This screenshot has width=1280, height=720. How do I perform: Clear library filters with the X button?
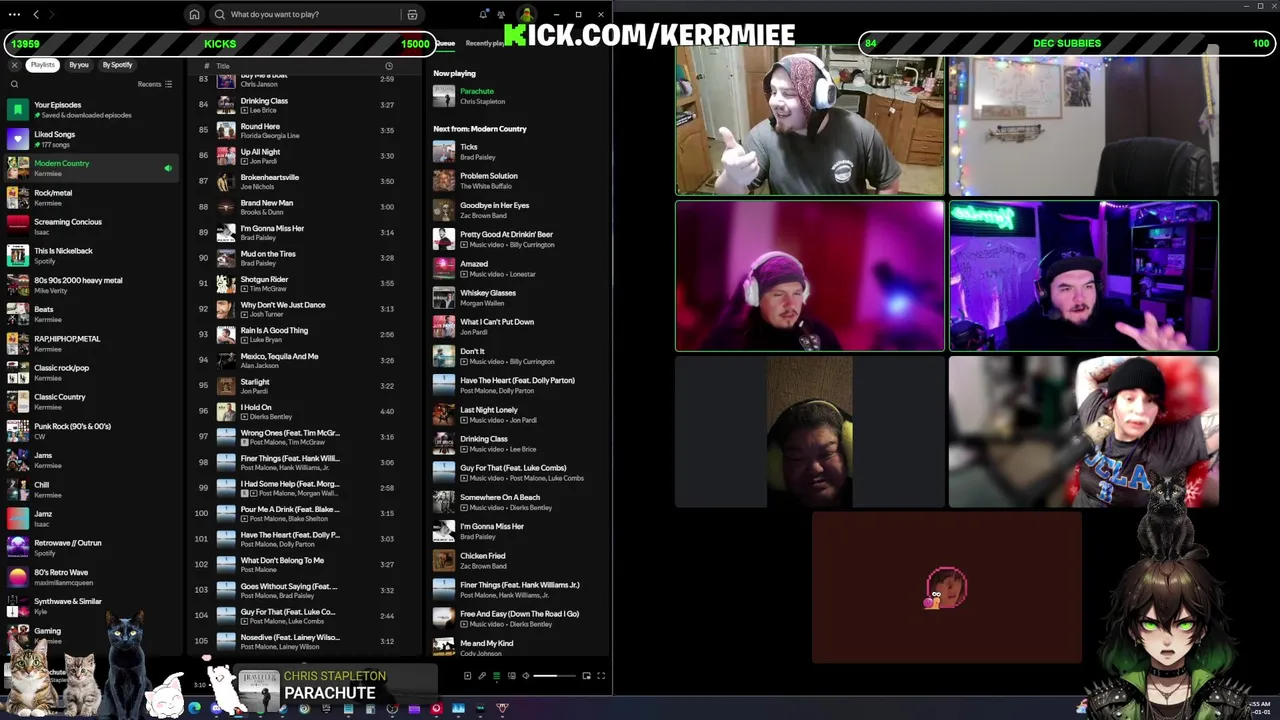14,65
